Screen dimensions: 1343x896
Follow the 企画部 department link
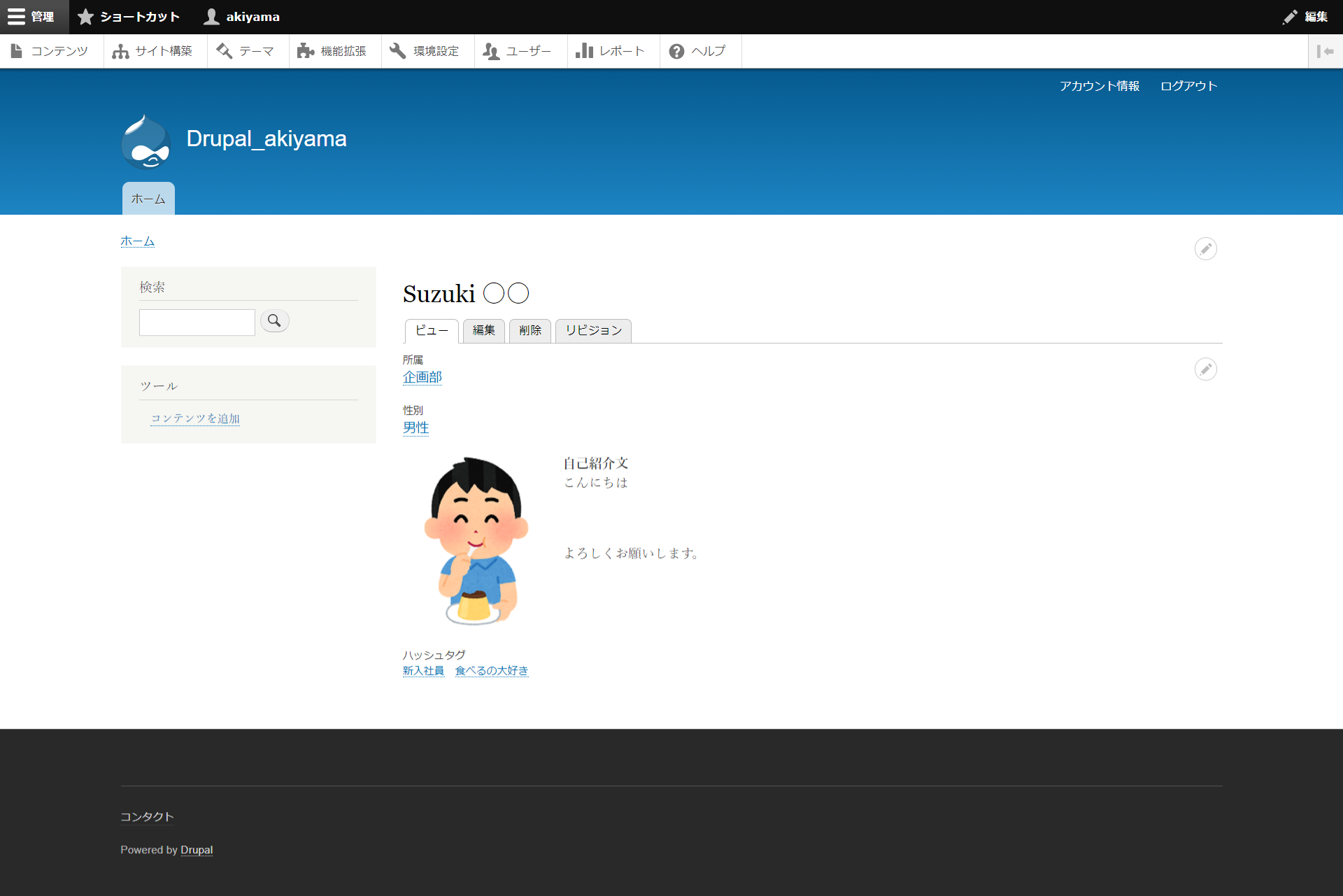click(422, 377)
